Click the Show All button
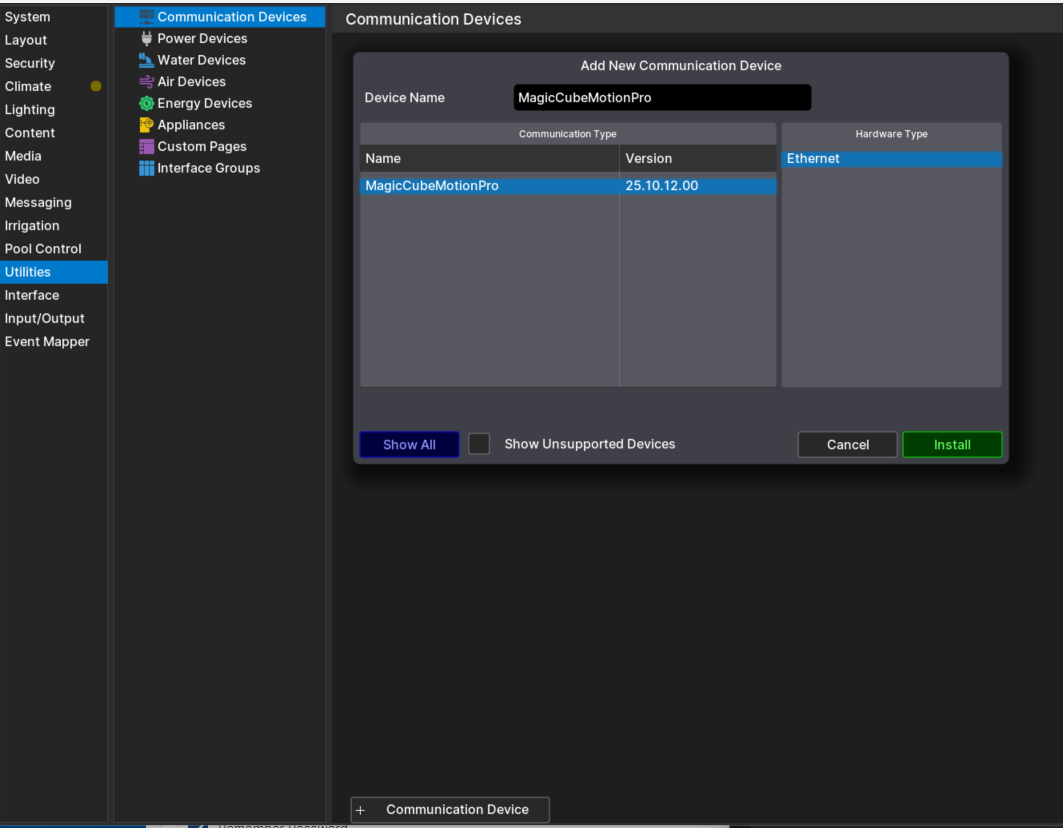This screenshot has height=828, width=1063. coord(409,445)
